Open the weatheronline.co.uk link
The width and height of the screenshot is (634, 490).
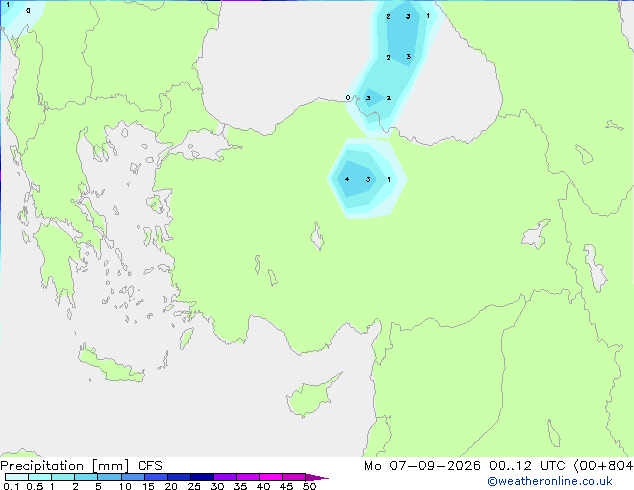click(x=550, y=481)
